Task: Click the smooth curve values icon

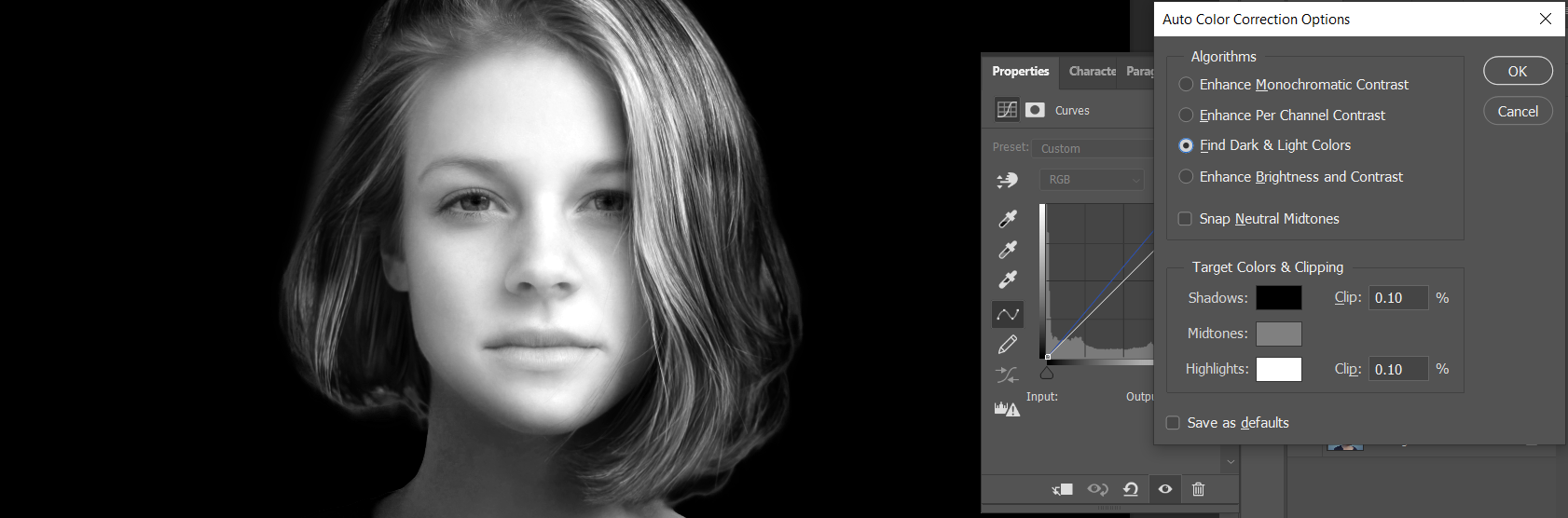Action: point(1008,375)
